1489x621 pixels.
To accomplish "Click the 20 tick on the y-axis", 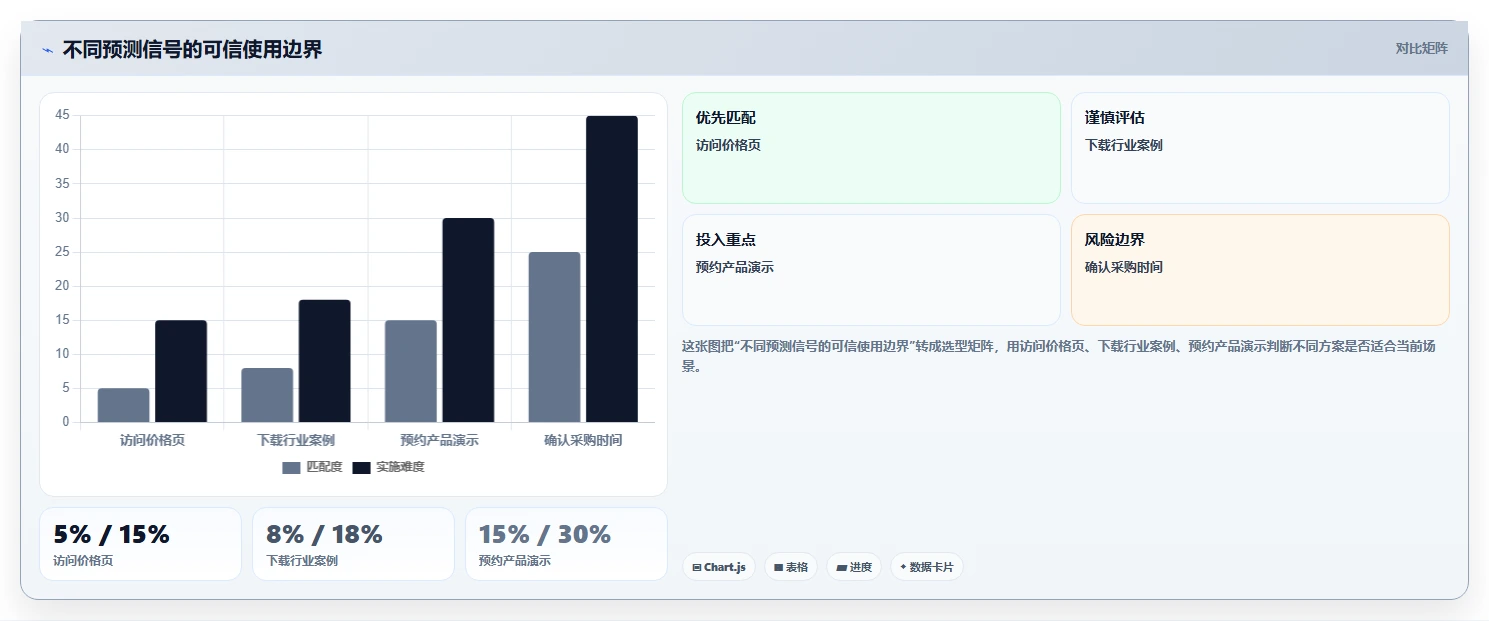I will pyautogui.click(x=62, y=286).
